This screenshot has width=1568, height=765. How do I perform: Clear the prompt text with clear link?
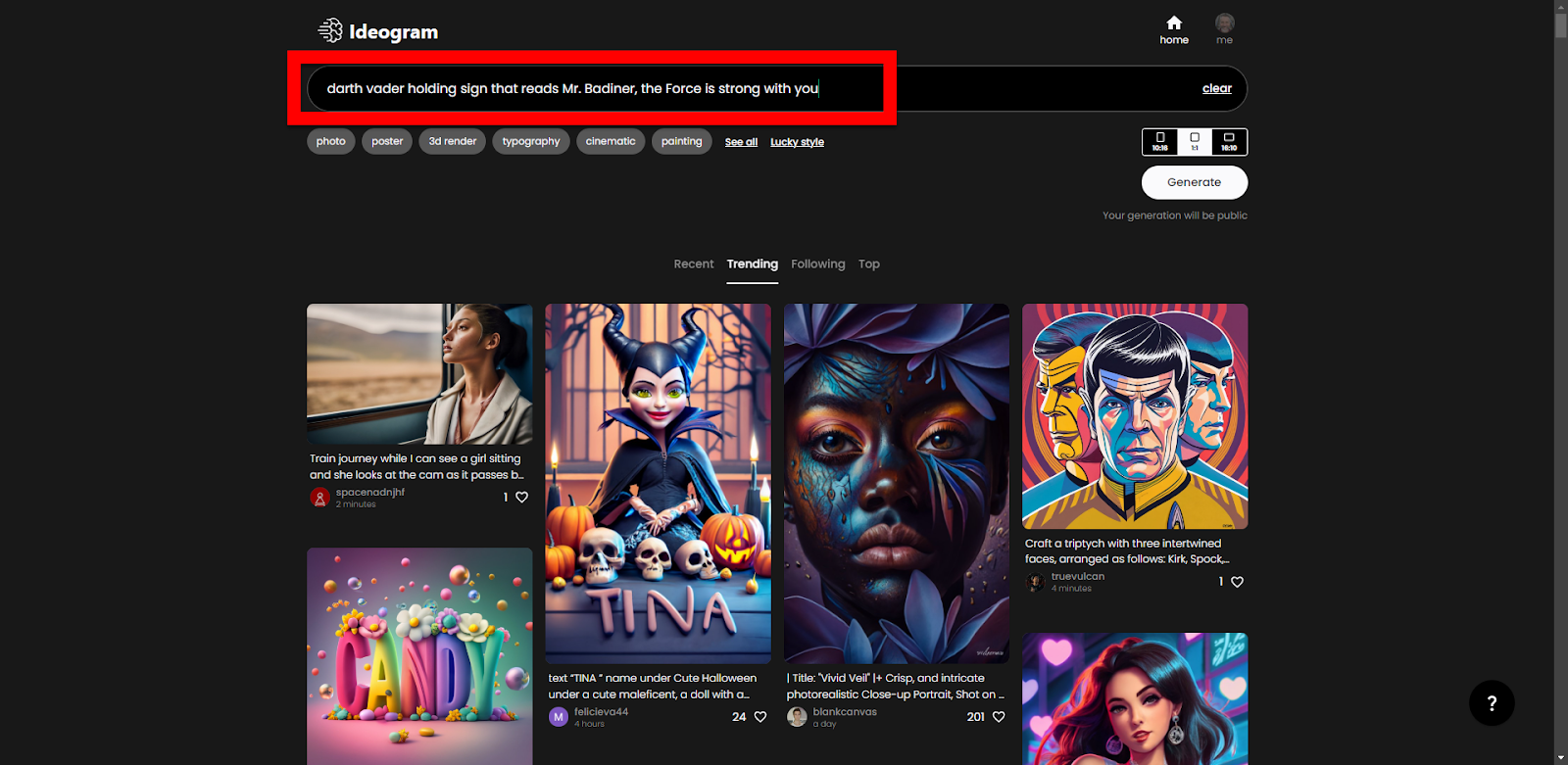tap(1217, 88)
